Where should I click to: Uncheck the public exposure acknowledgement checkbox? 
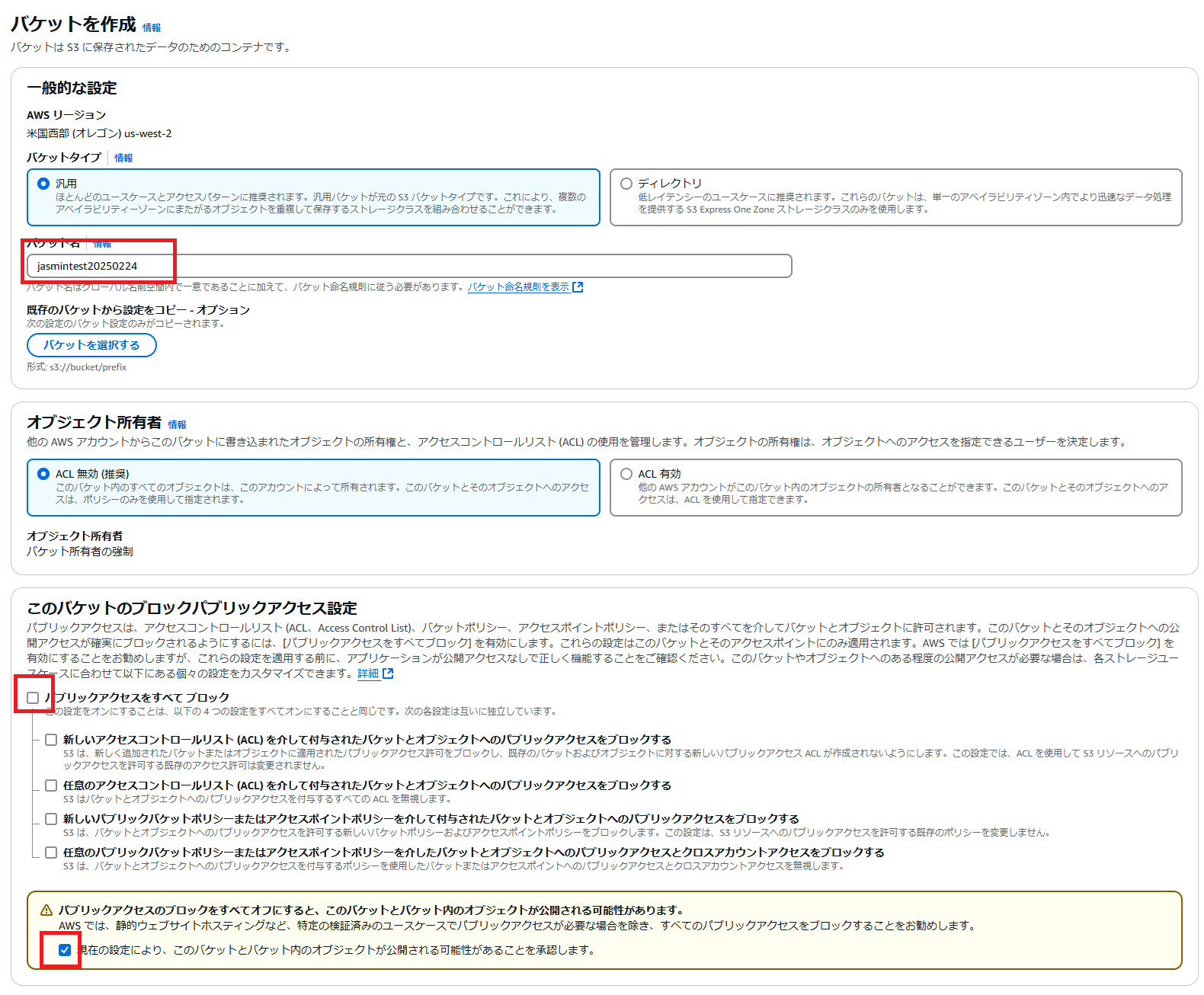[x=65, y=950]
